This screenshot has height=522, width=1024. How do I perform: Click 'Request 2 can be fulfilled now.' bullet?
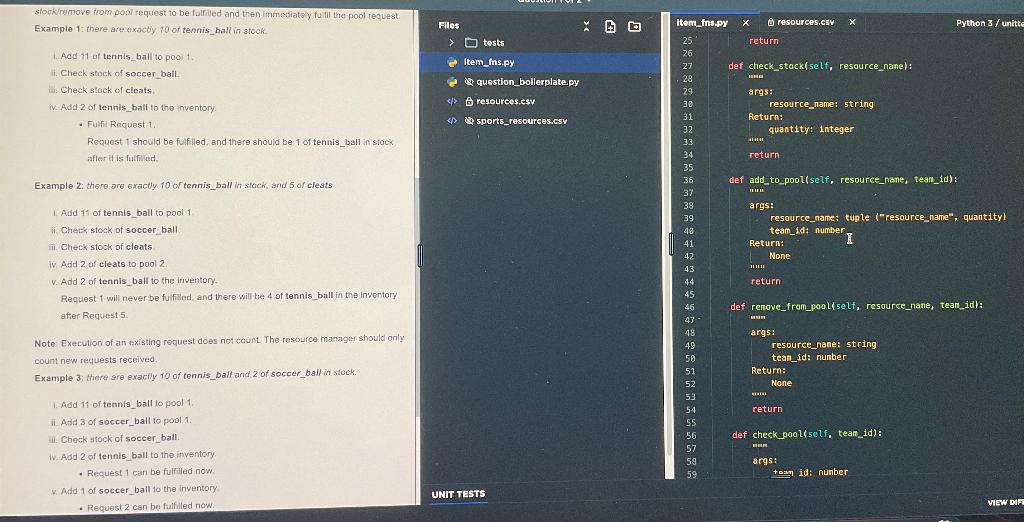click(150, 506)
